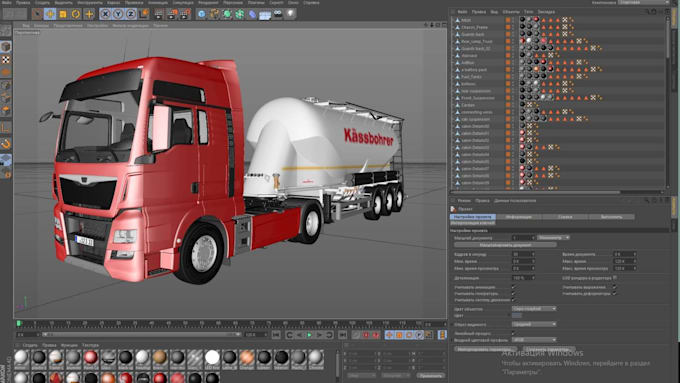Activate the Rotate tool in top toolbar
This screenshot has width=680, height=383.
(x=76, y=14)
